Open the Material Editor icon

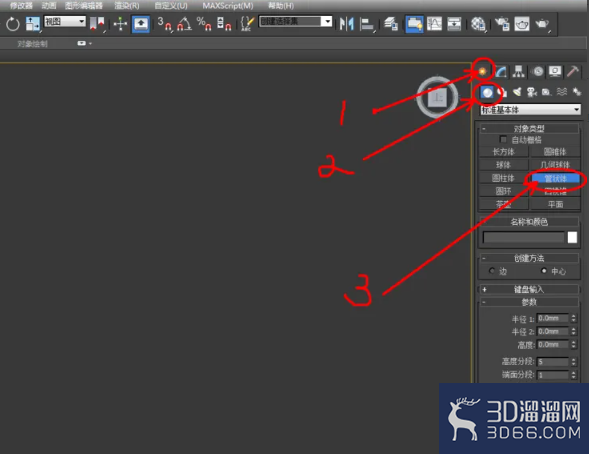click(478, 24)
